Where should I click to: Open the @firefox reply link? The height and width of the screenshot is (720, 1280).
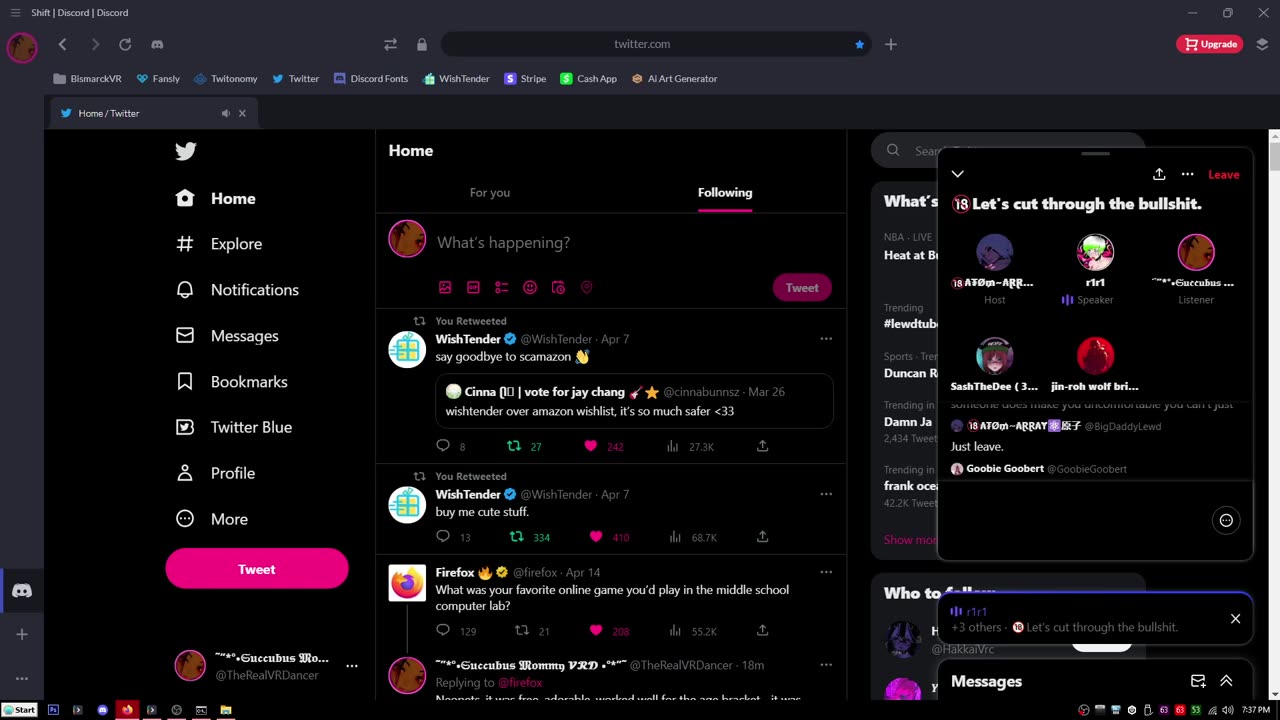pos(520,682)
